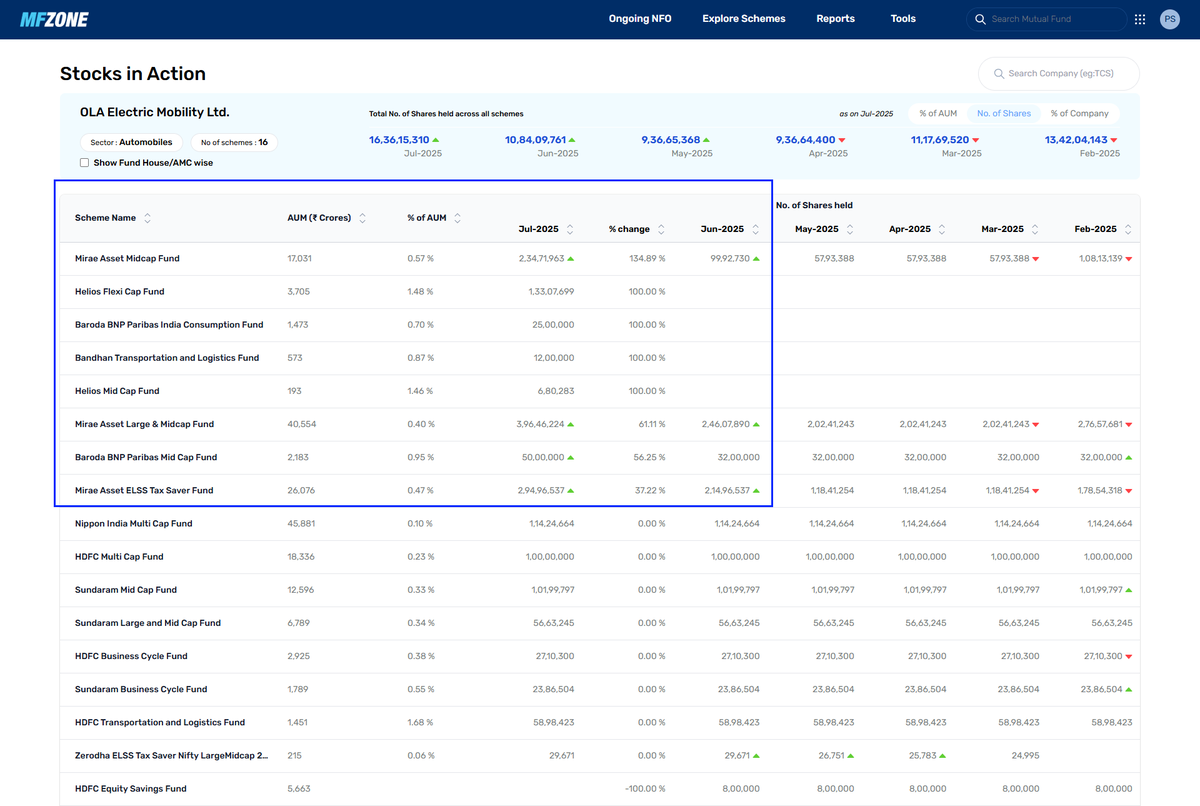Sort by May-2025 column arrows
The width and height of the screenshot is (1200, 806).
850,229
